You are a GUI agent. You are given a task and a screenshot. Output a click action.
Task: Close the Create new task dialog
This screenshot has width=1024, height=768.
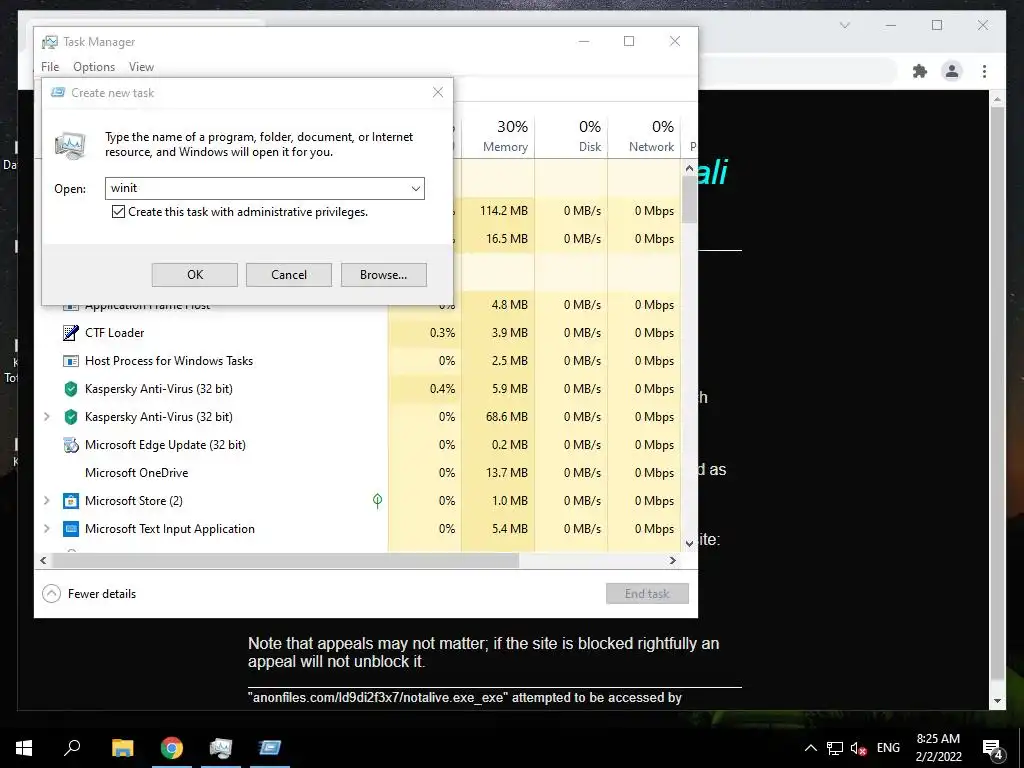pos(438,93)
